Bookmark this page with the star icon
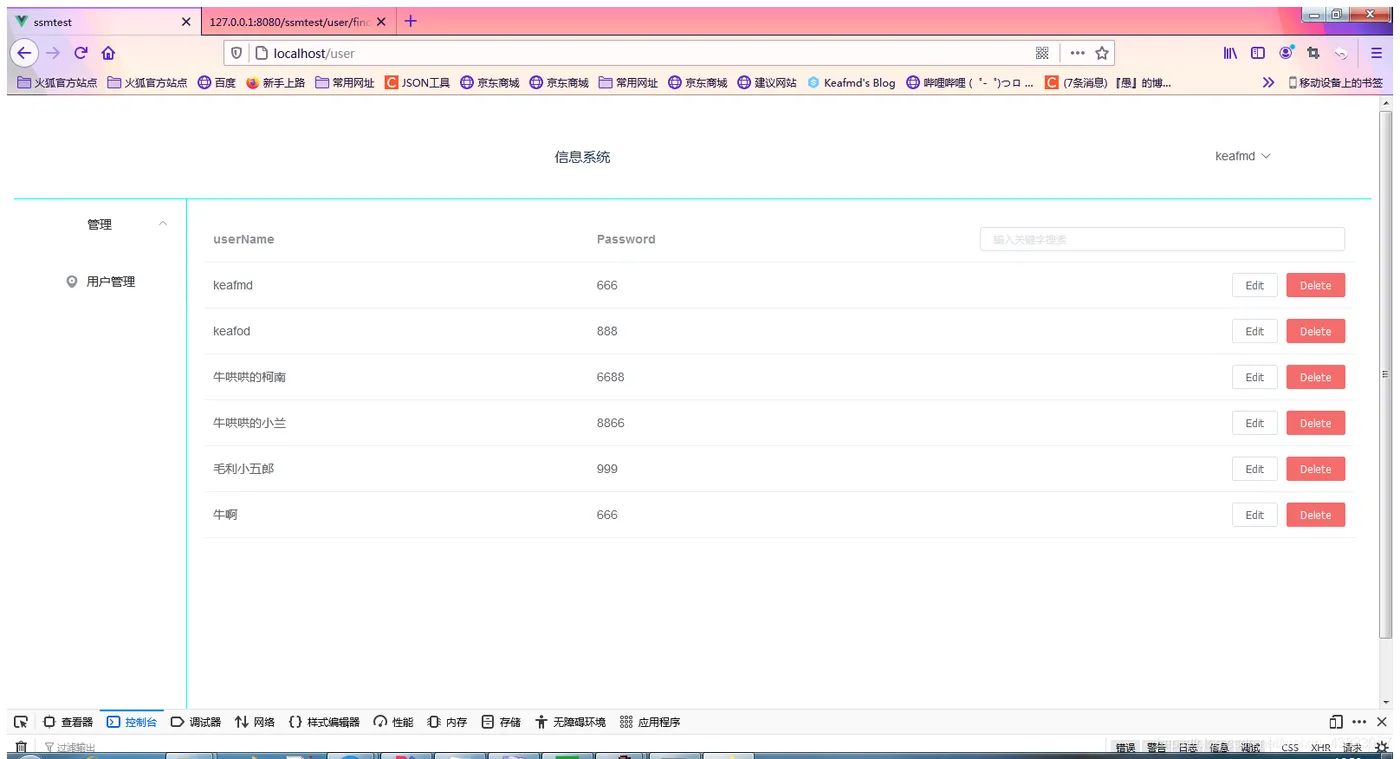Viewport: 1400px width, 759px height. (x=1102, y=53)
